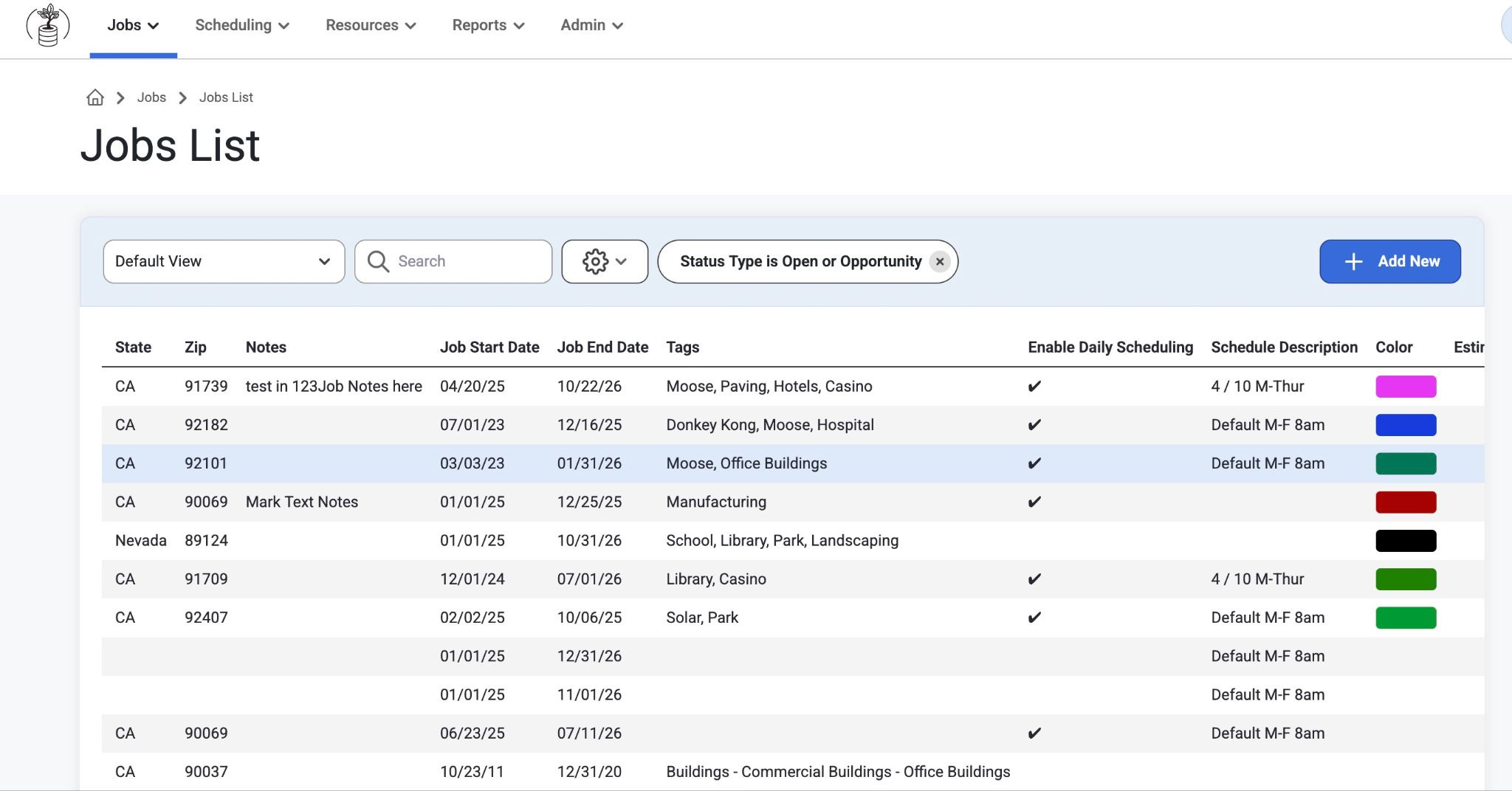The width and height of the screenshot is (1512, 791).
Task: Click tags 'Moose, Office Buildings'
Action: point(746,463)
